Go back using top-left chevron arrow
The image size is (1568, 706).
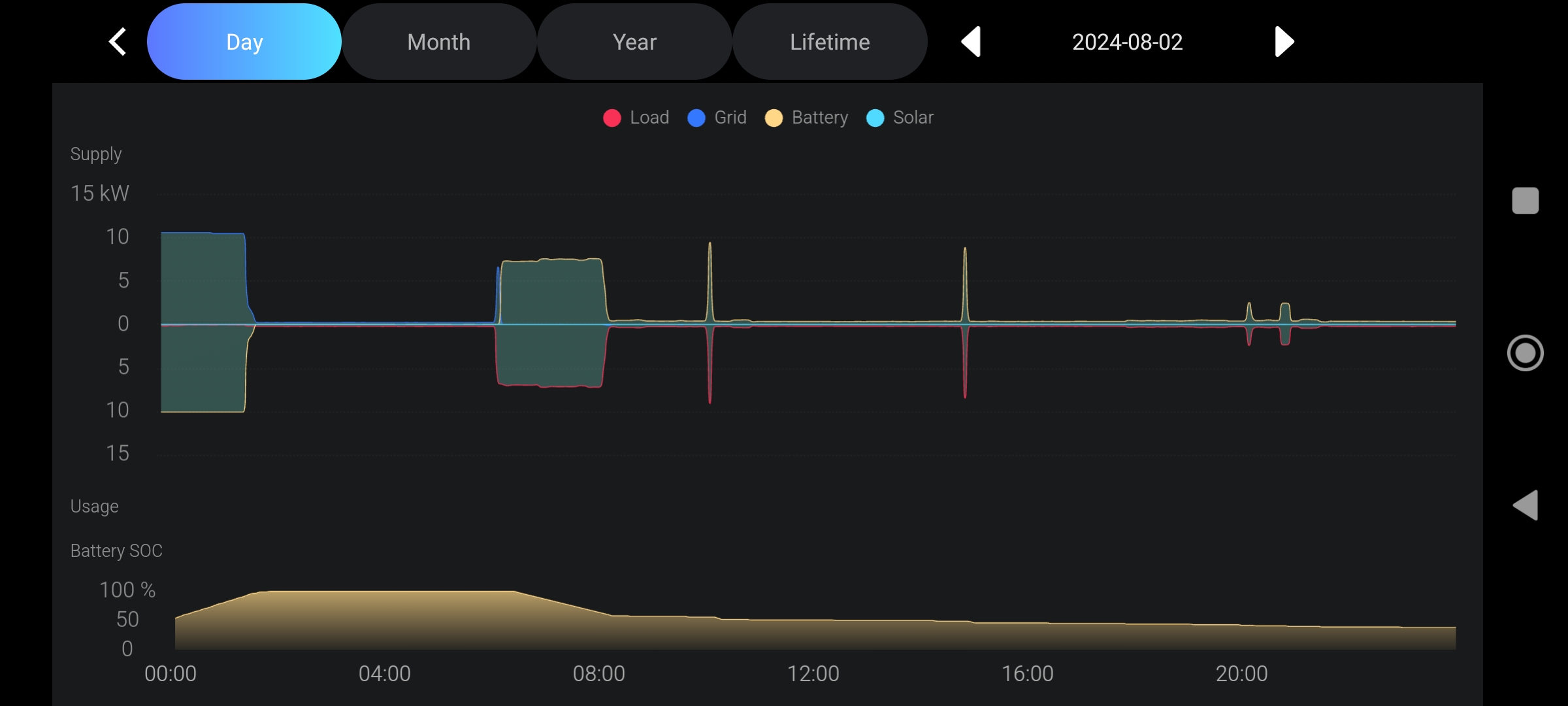click(x=118, y=42)
